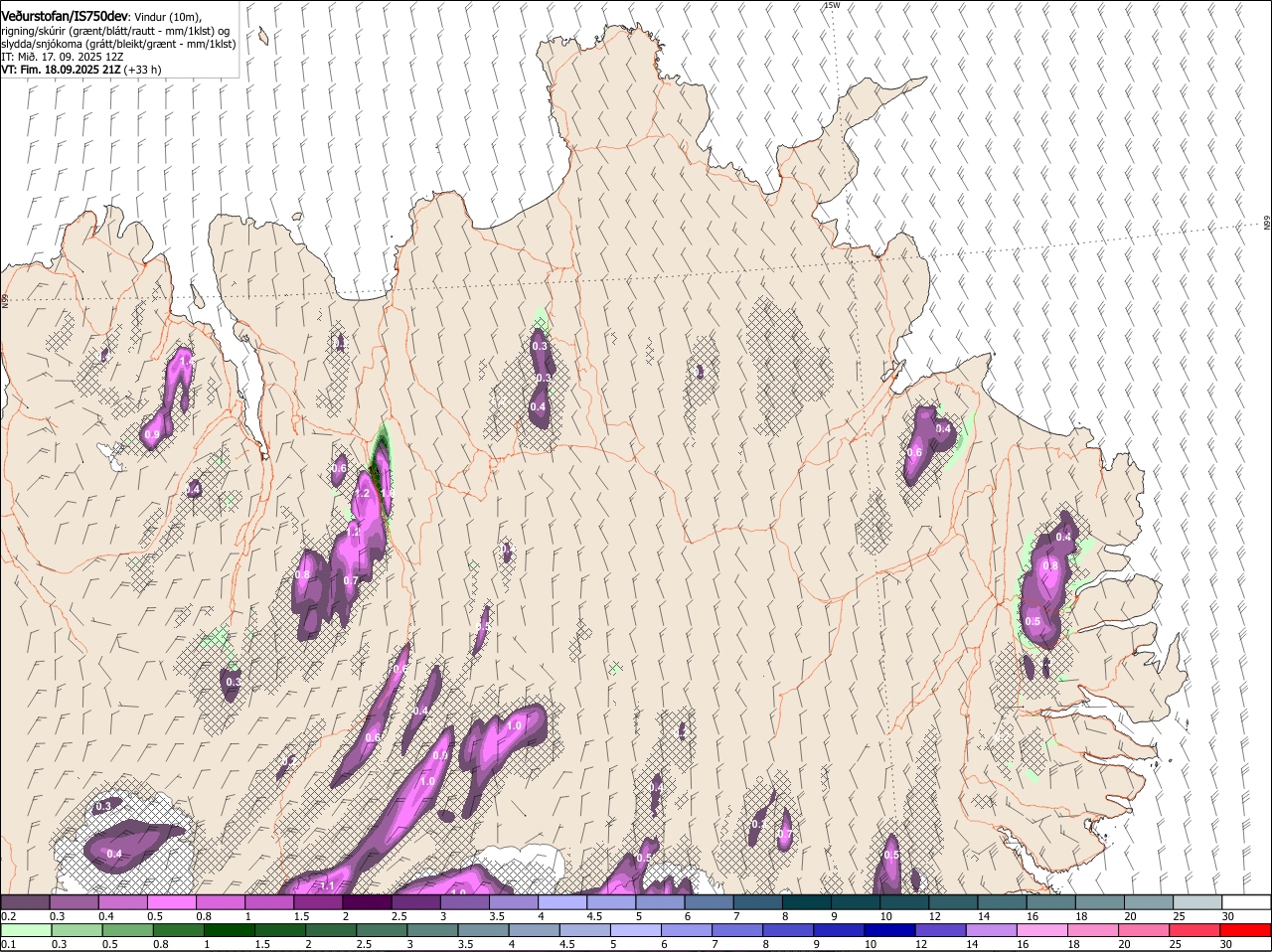Choose the light blue upper swatch starting at 4
The image size is (1272, 952).
click(561, 901)
